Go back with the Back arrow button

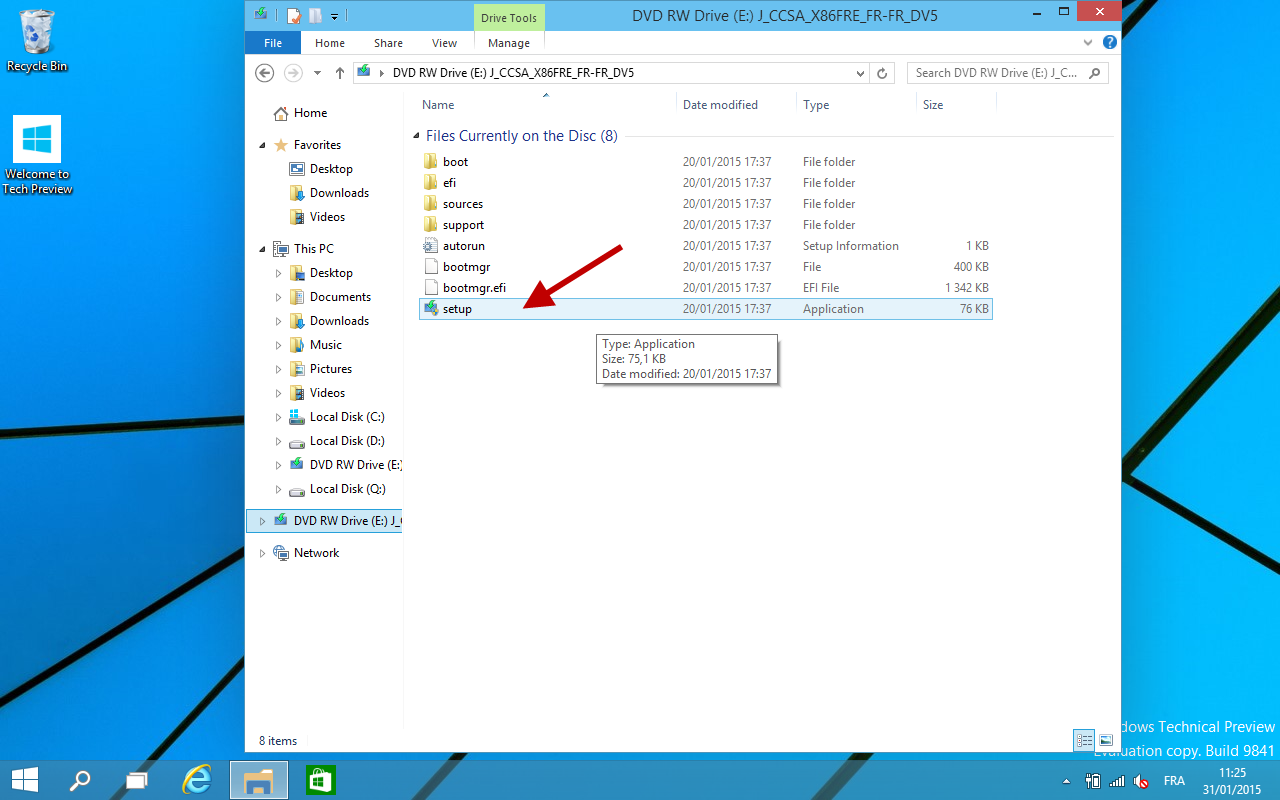265,73
